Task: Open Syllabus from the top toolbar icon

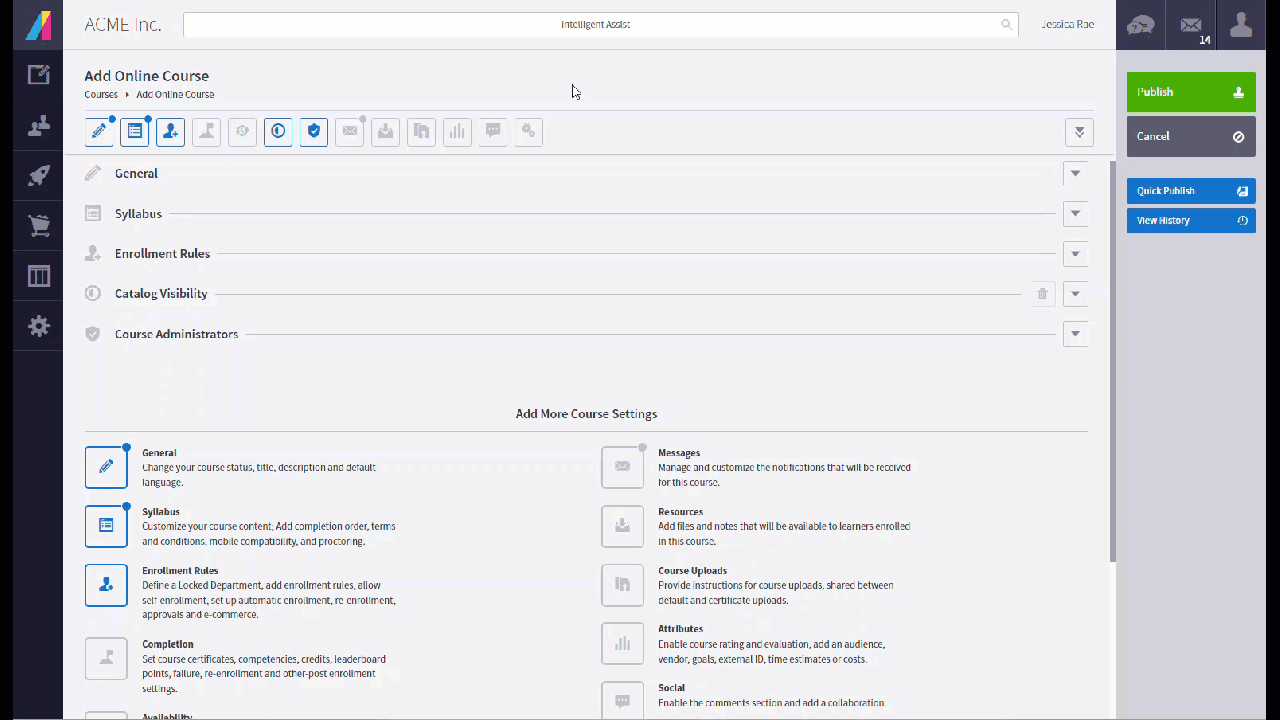Action: tap(135, 132)
